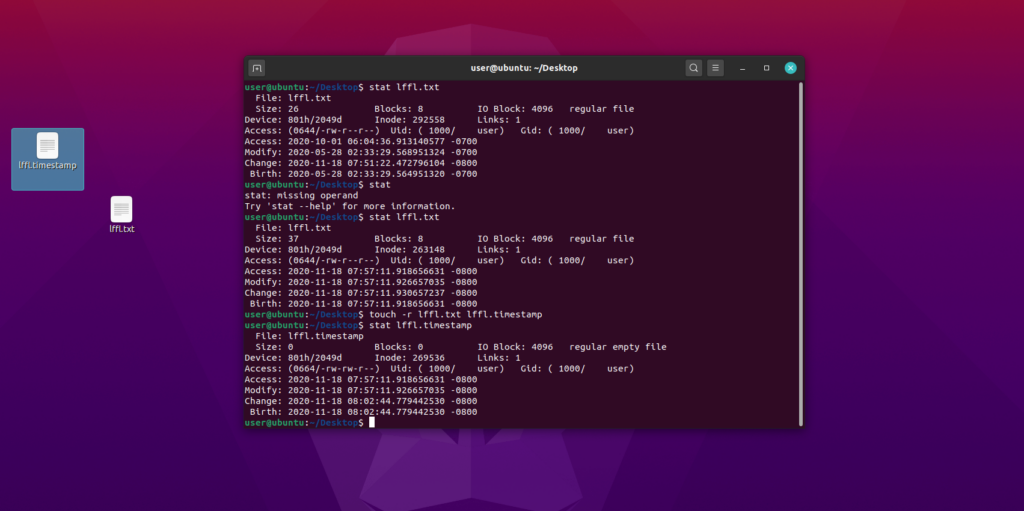Maximize the terminal window
Image resolution: width=1024 pixels, height=511 pixels.
(x=767, y=68)
